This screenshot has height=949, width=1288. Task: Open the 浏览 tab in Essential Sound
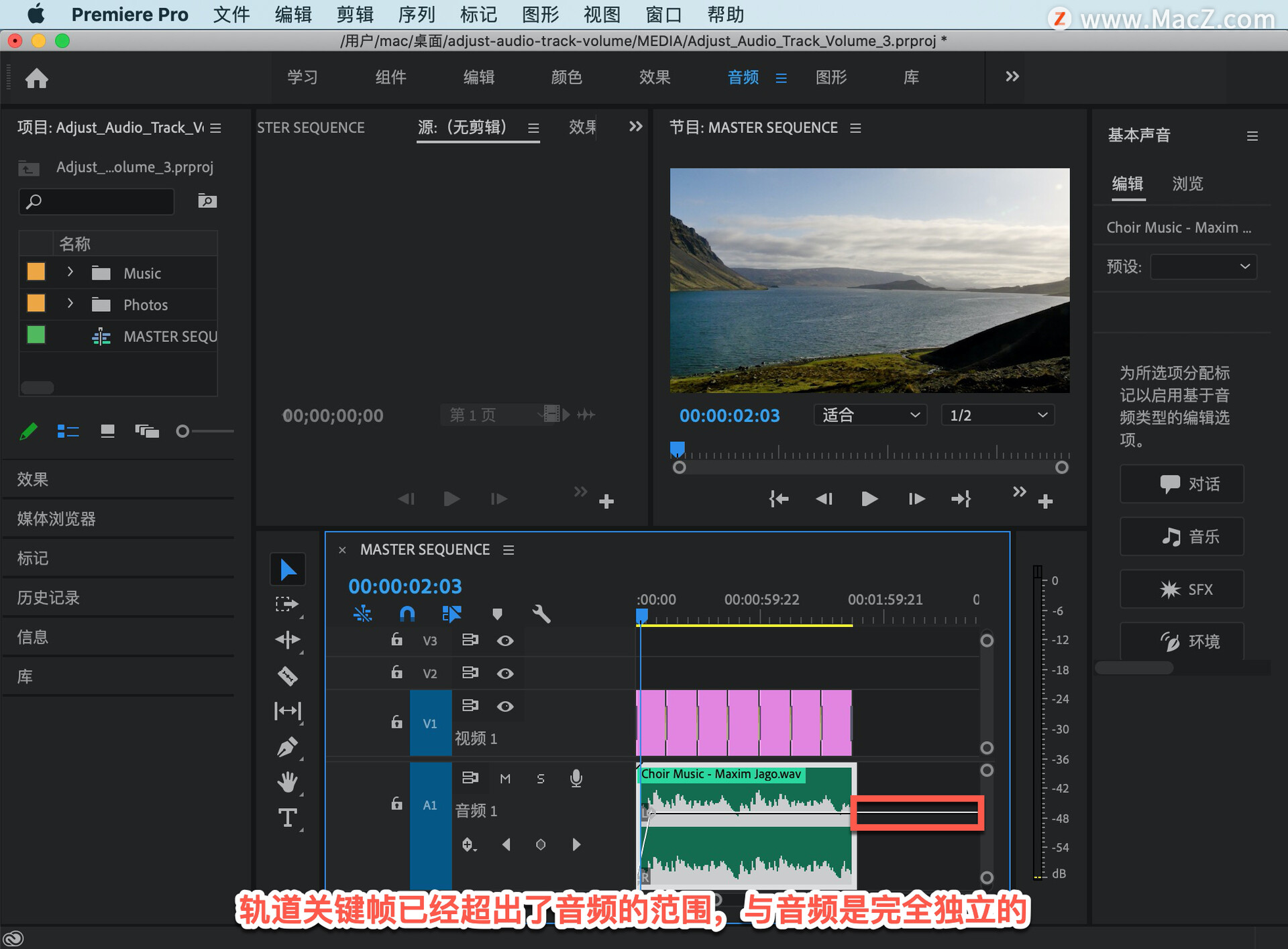point(1187,184)
